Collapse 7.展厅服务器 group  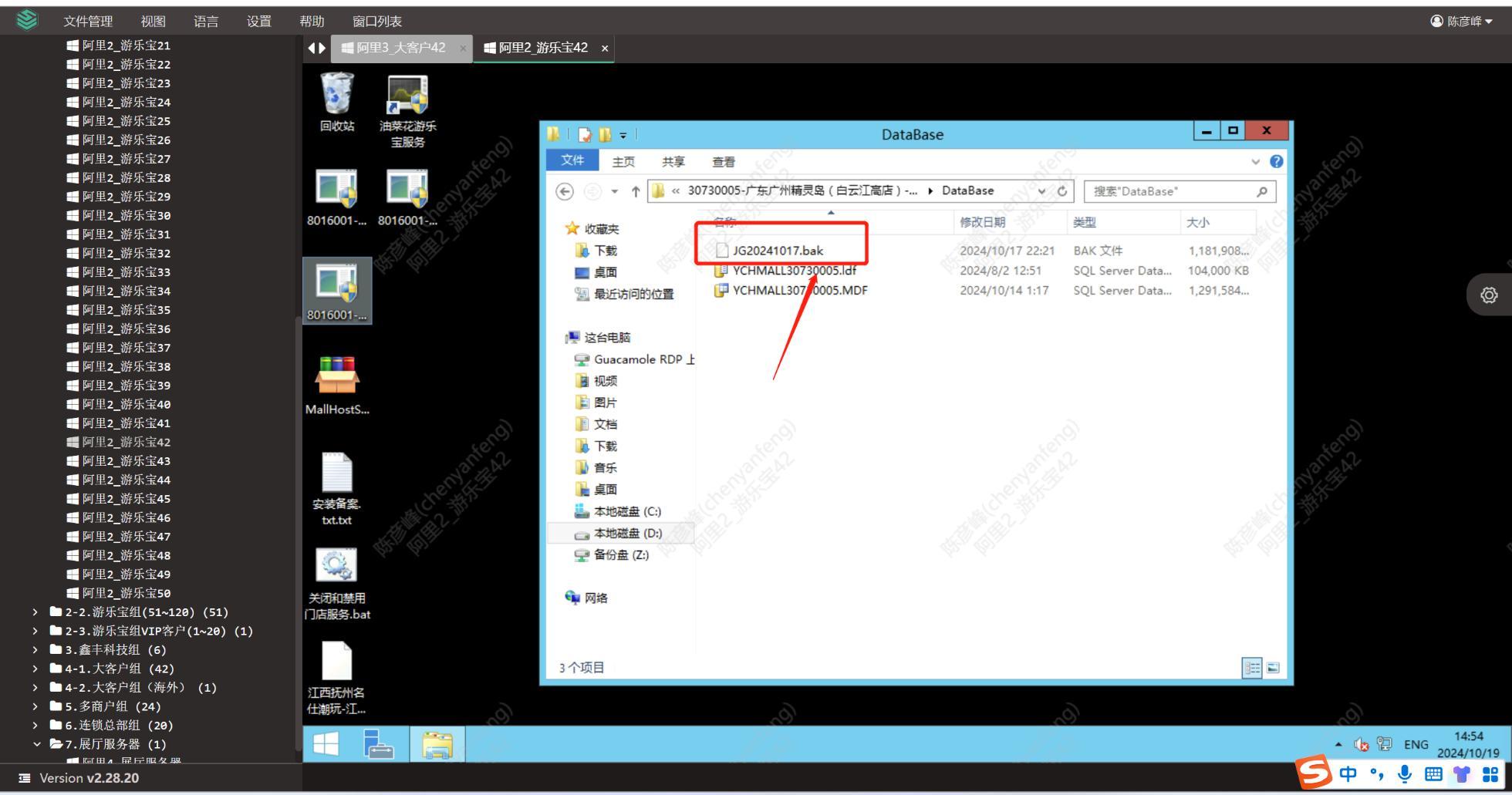coord(35,744)
